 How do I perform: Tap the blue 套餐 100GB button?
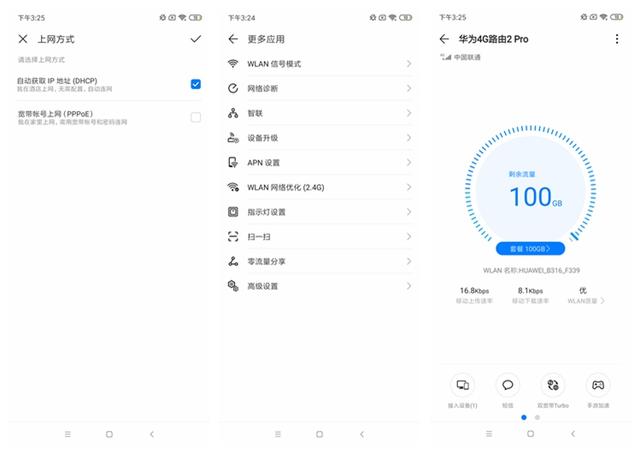[530, 249]
